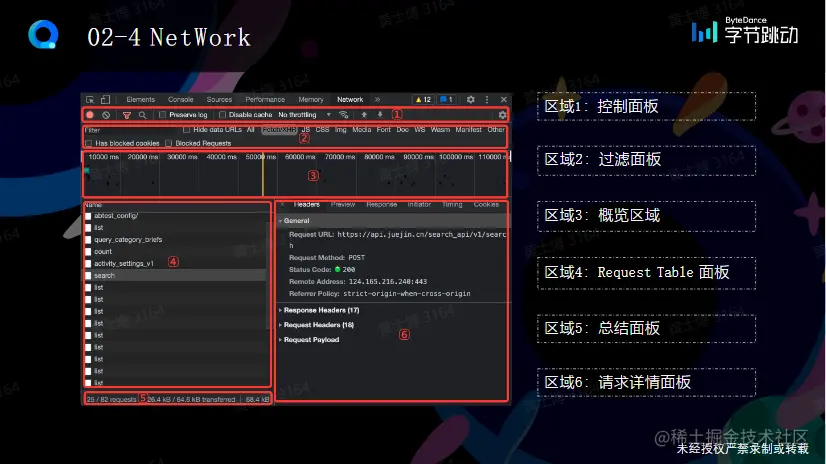The height and width of the screenshot is (464, 826).
Task: Filter requests by Img type
Action: tap(341, 130)
